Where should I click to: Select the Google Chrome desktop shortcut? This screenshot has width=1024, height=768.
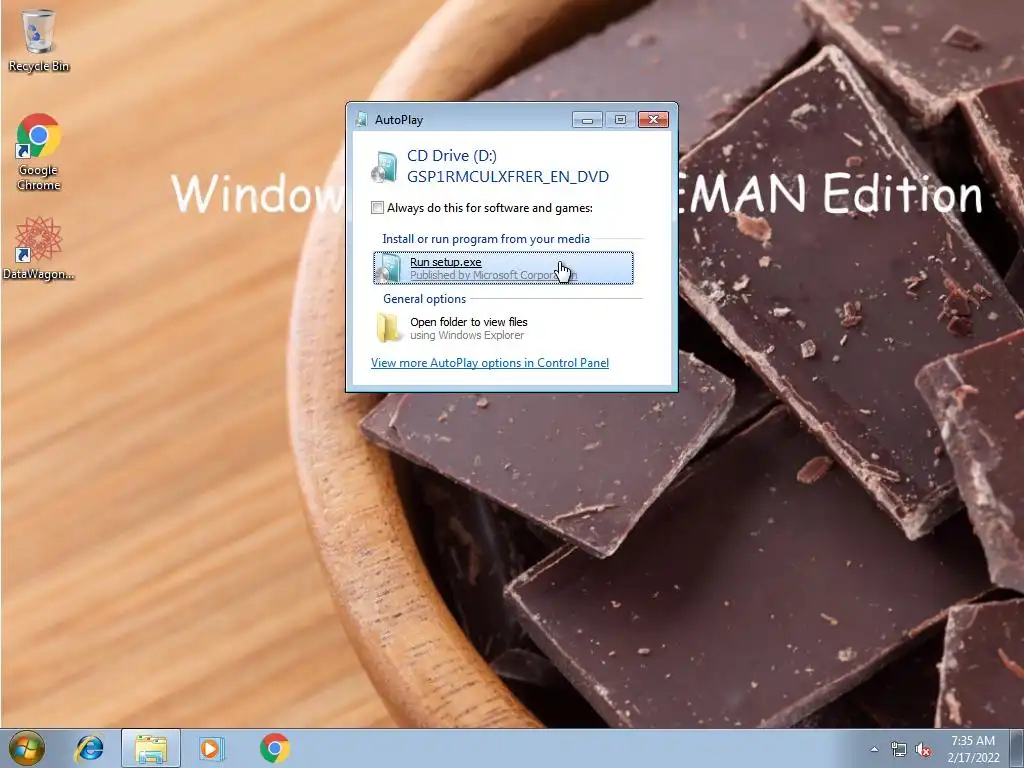pyautogui.click(x=39, y=152)
